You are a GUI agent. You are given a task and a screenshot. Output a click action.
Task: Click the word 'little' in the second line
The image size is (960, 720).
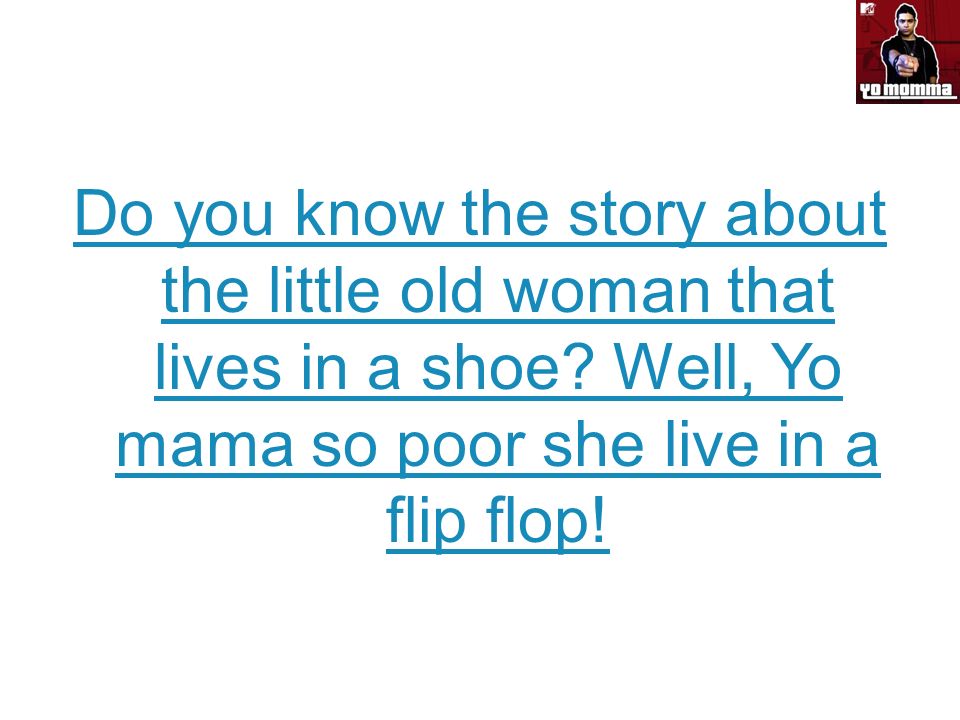pyautogui.click(x=324, y=290)
